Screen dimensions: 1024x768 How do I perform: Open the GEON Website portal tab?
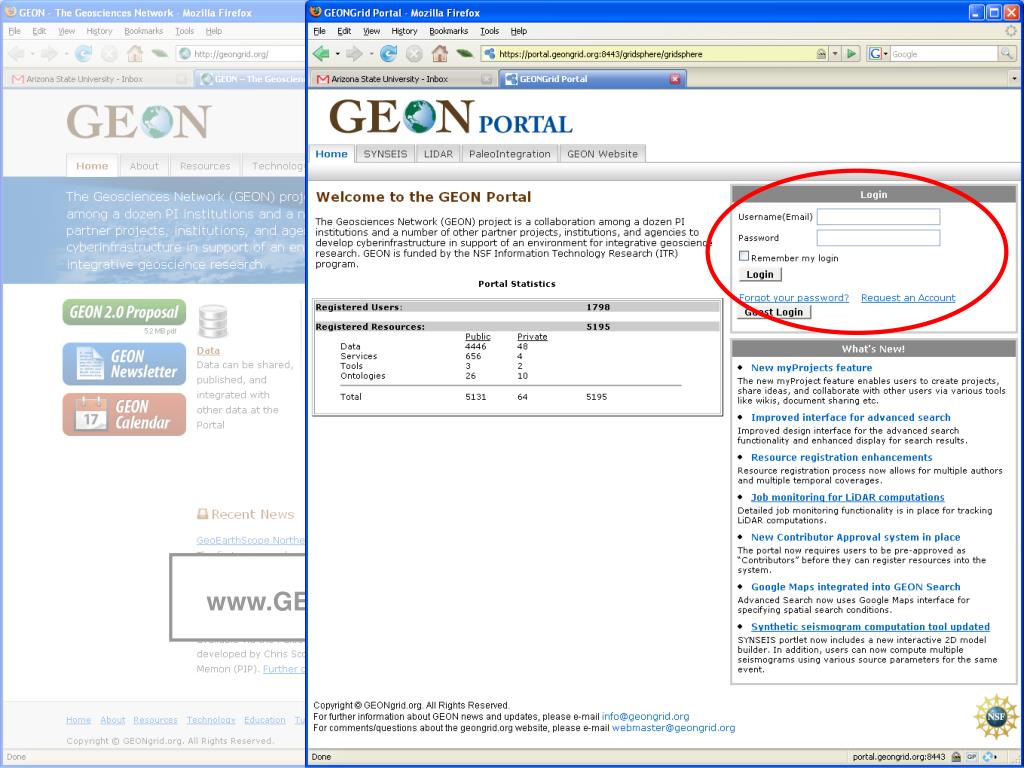click(x=602, y=153)
